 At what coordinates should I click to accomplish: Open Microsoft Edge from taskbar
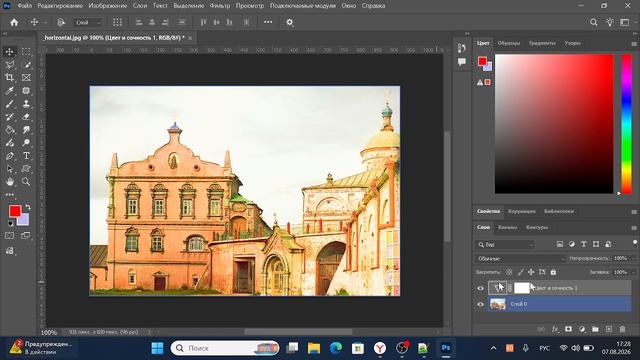[x=336, y=348]
